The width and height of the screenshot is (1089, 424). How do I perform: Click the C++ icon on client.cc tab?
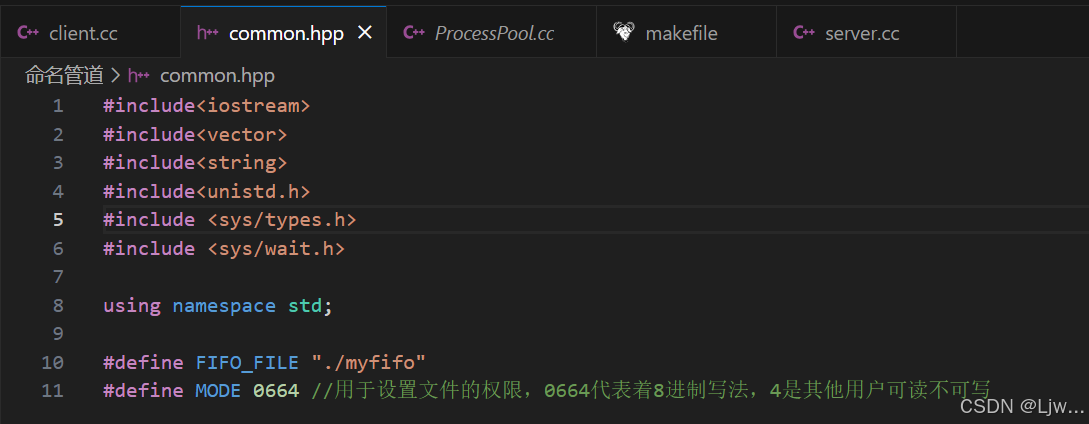[28, 33]
